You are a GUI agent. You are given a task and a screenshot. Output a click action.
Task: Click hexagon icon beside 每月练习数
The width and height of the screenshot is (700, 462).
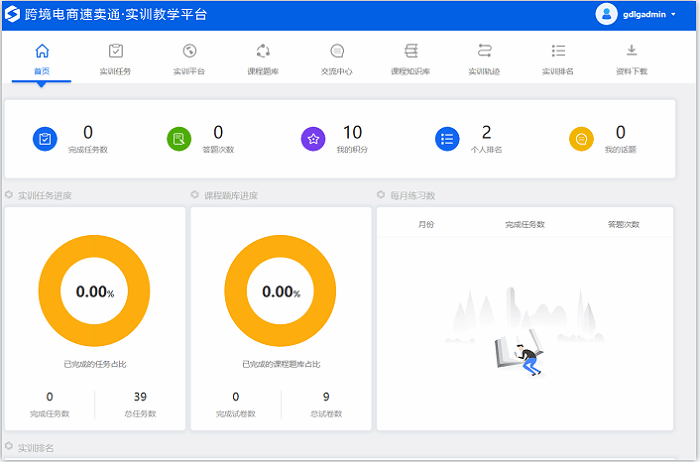coord(381,195)
